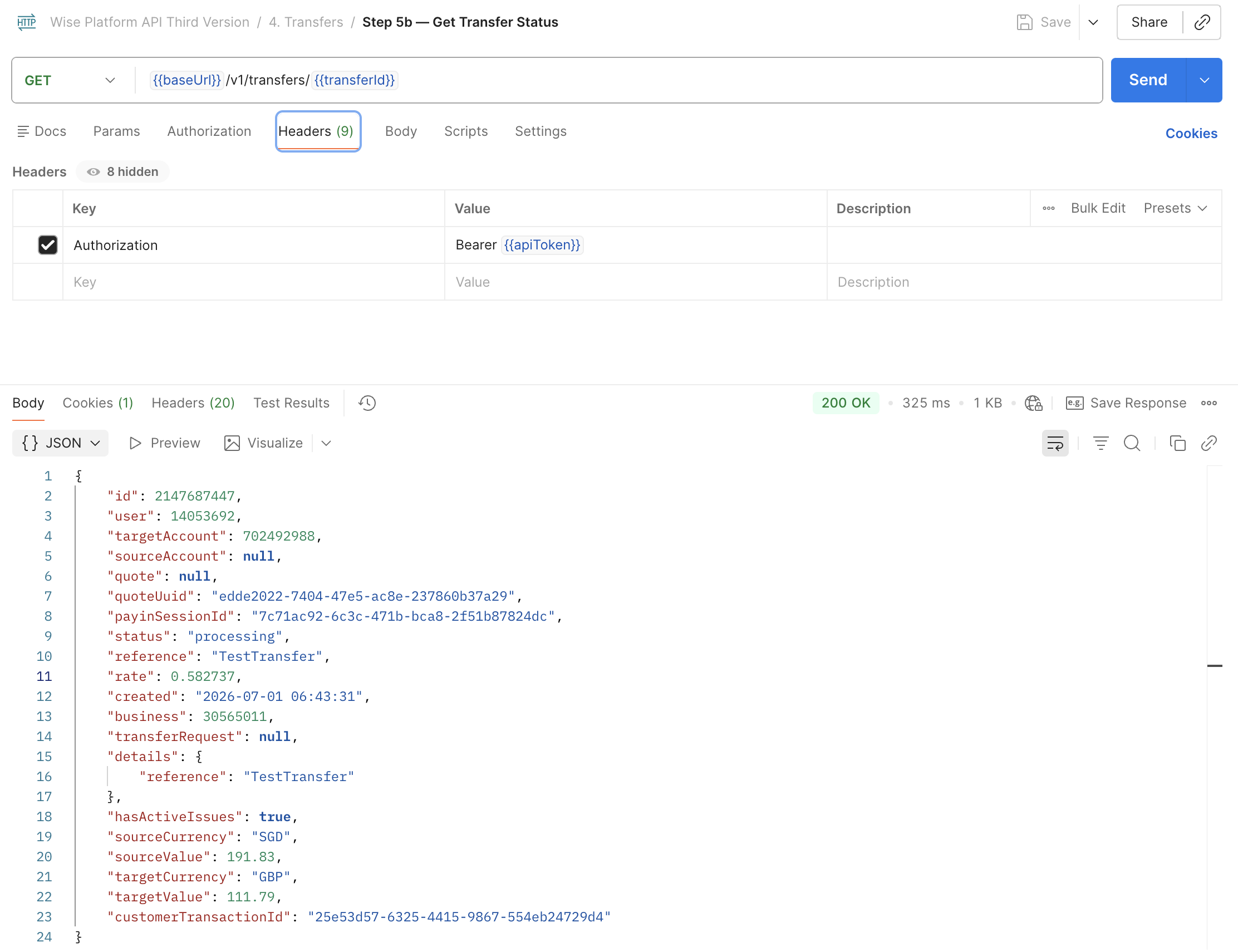The image size is (1238, 952).
Task: Open the Settings tab
Action: pos(540,131)
